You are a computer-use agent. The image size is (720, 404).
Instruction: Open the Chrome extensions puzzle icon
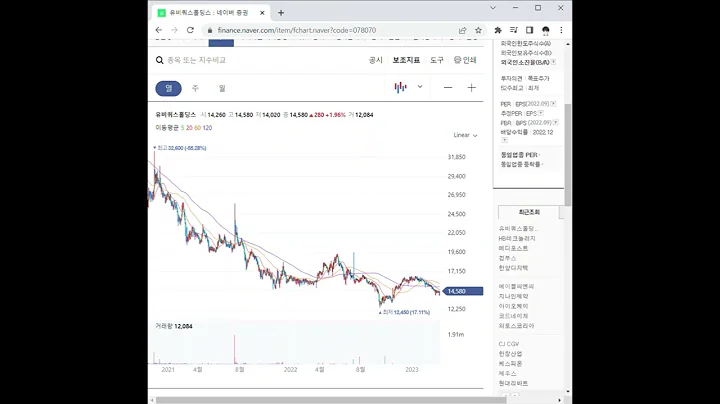coord(498,30)
